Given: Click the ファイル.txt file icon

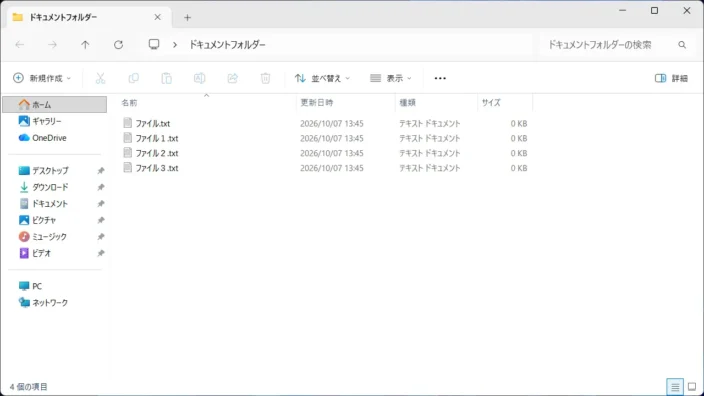Looking at the screenshot, I should click(128, 123).
